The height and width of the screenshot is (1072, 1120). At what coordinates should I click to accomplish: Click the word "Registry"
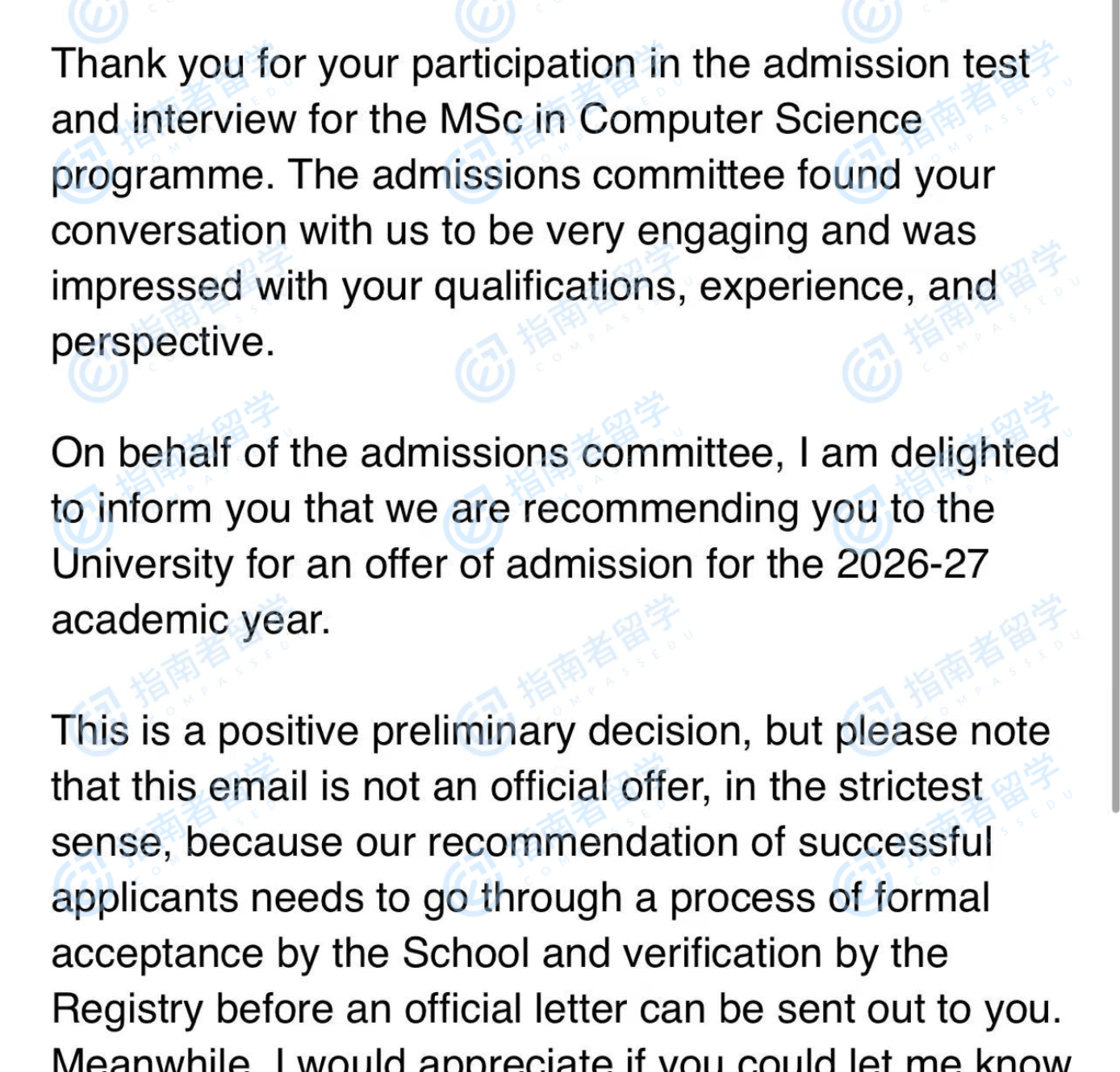tap(127, 1010)
